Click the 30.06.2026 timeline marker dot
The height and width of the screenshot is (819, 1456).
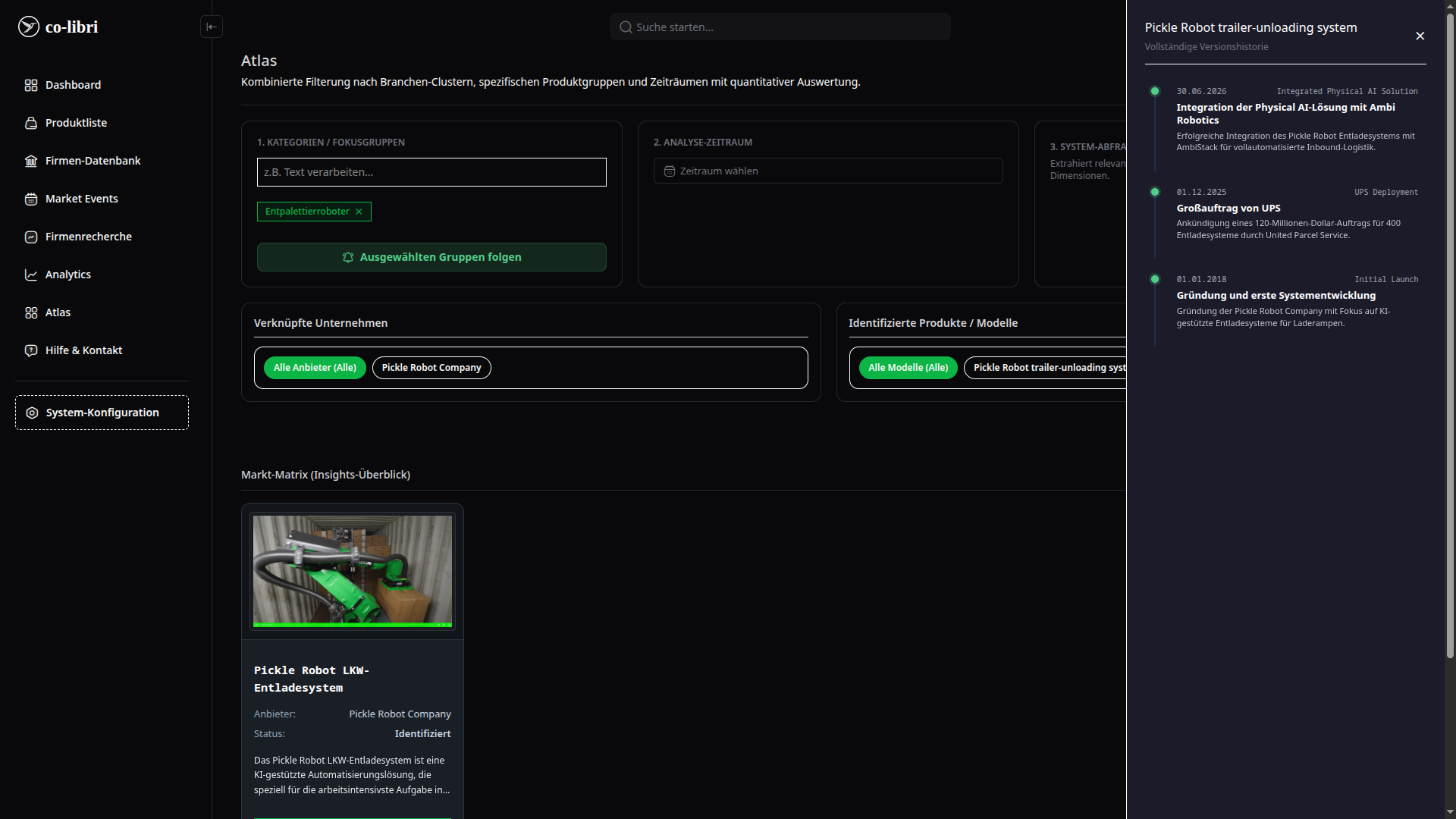click(x=1155, y=91)
